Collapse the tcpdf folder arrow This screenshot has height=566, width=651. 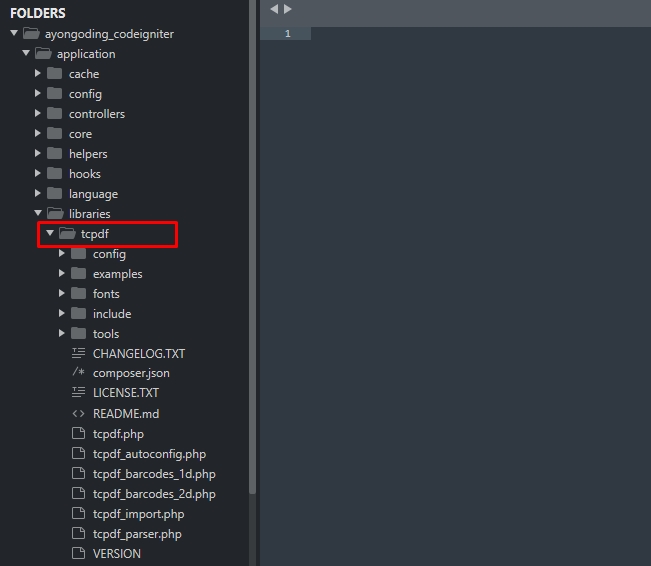coord(50,233)
